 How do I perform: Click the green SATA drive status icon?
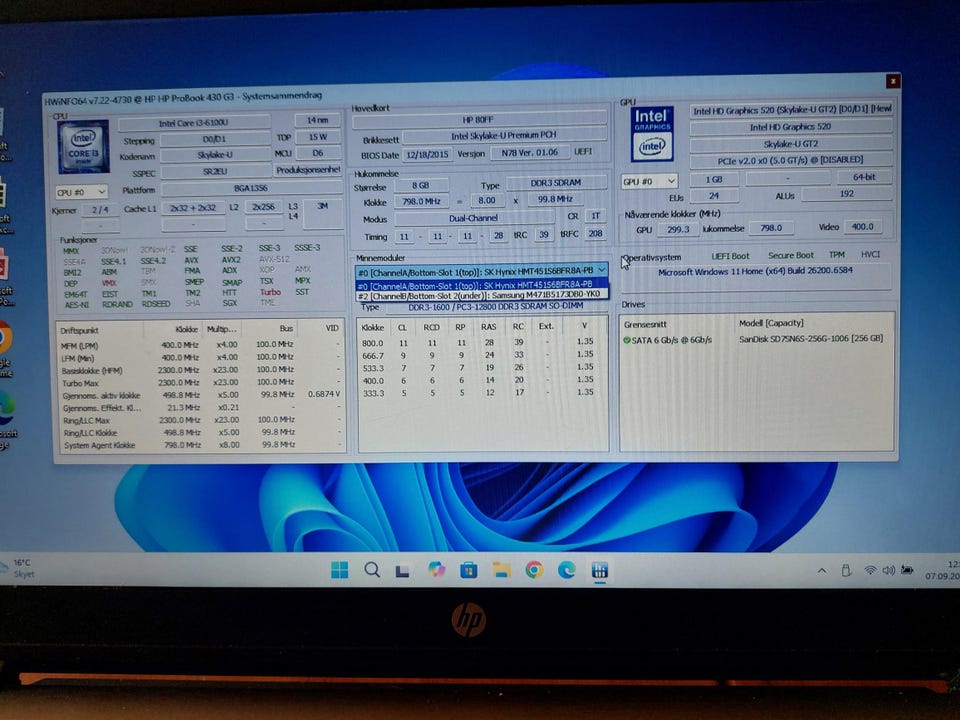point(626,340)
